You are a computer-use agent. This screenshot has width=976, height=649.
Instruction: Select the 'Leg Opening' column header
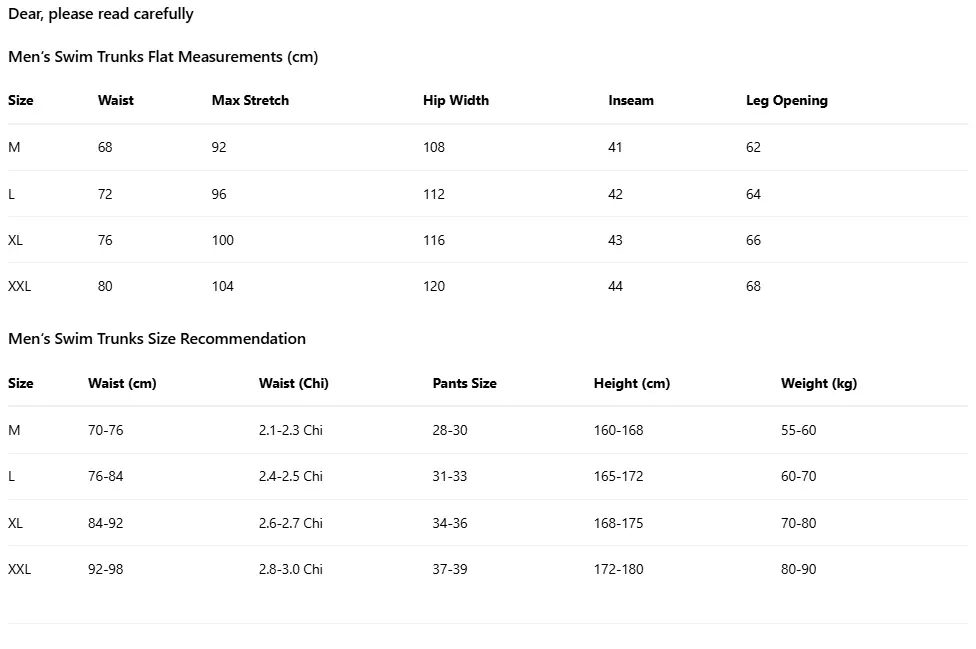coord(787,100)
